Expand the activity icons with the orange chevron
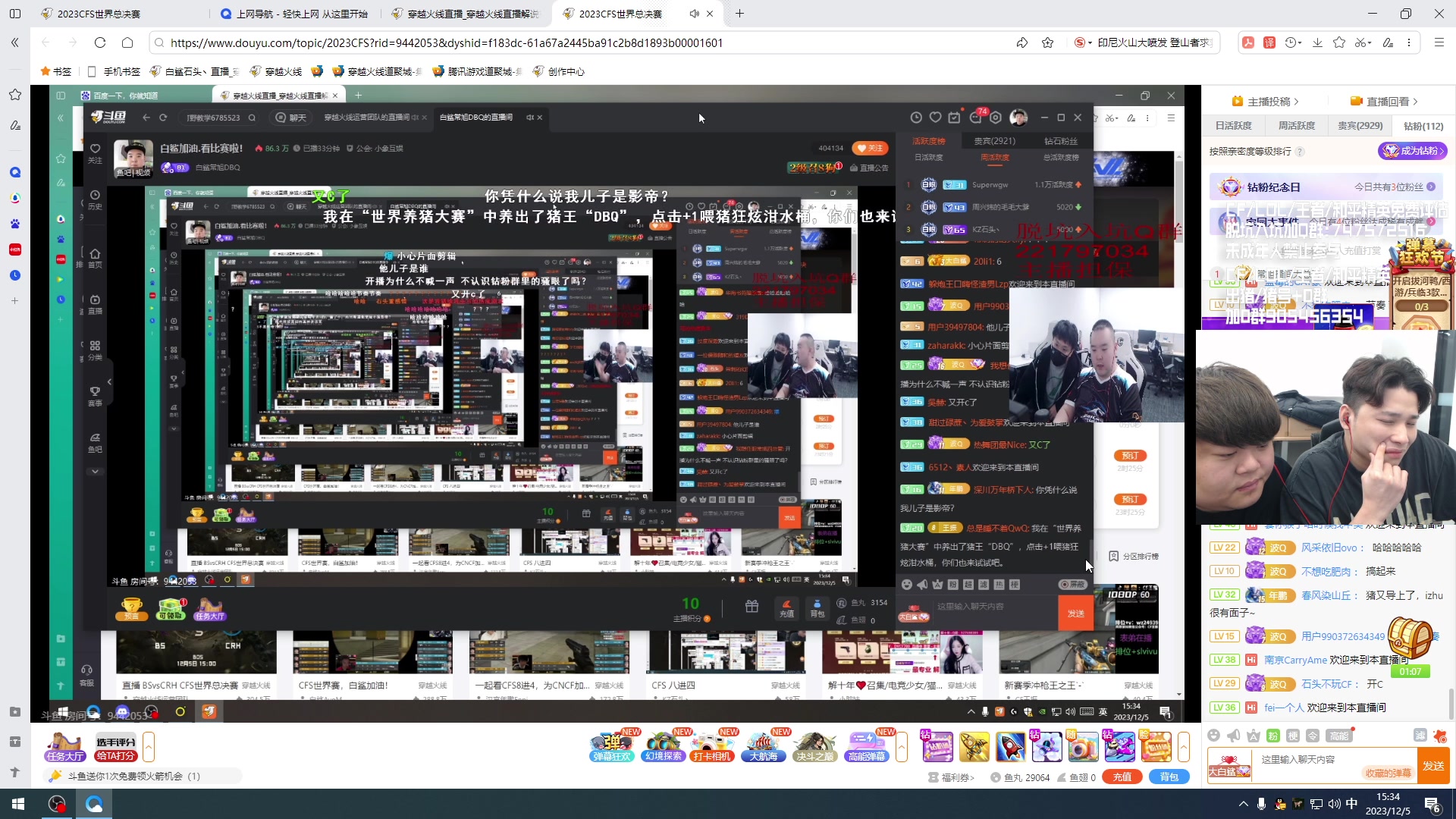Viewport: 1456px width, 819px height. [902, 747]
